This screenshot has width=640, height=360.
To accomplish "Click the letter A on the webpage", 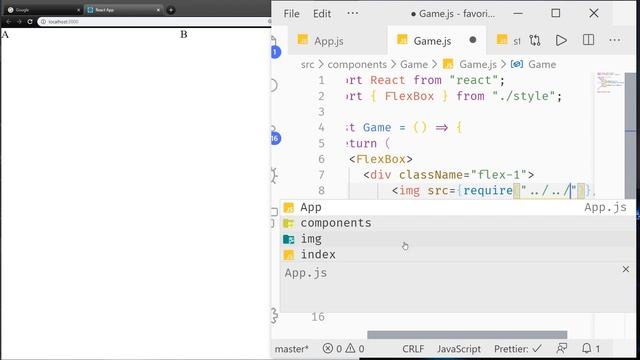I will (5, 35).
